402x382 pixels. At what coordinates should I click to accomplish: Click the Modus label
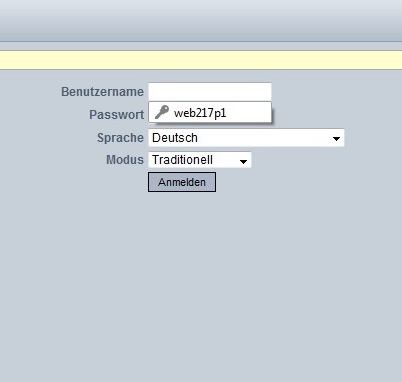[x=125, y=160]
